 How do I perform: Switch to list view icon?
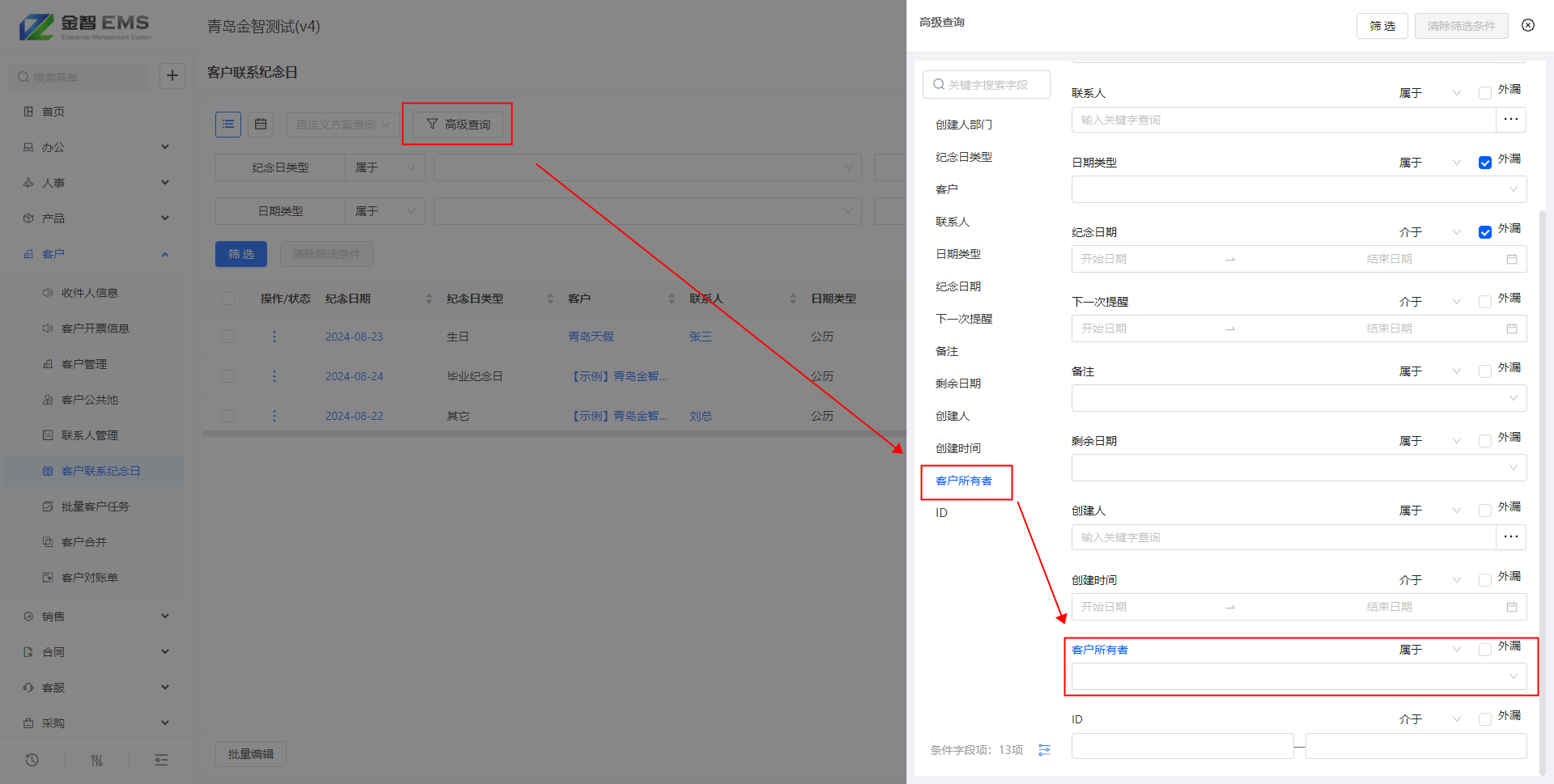pos(228,124)
